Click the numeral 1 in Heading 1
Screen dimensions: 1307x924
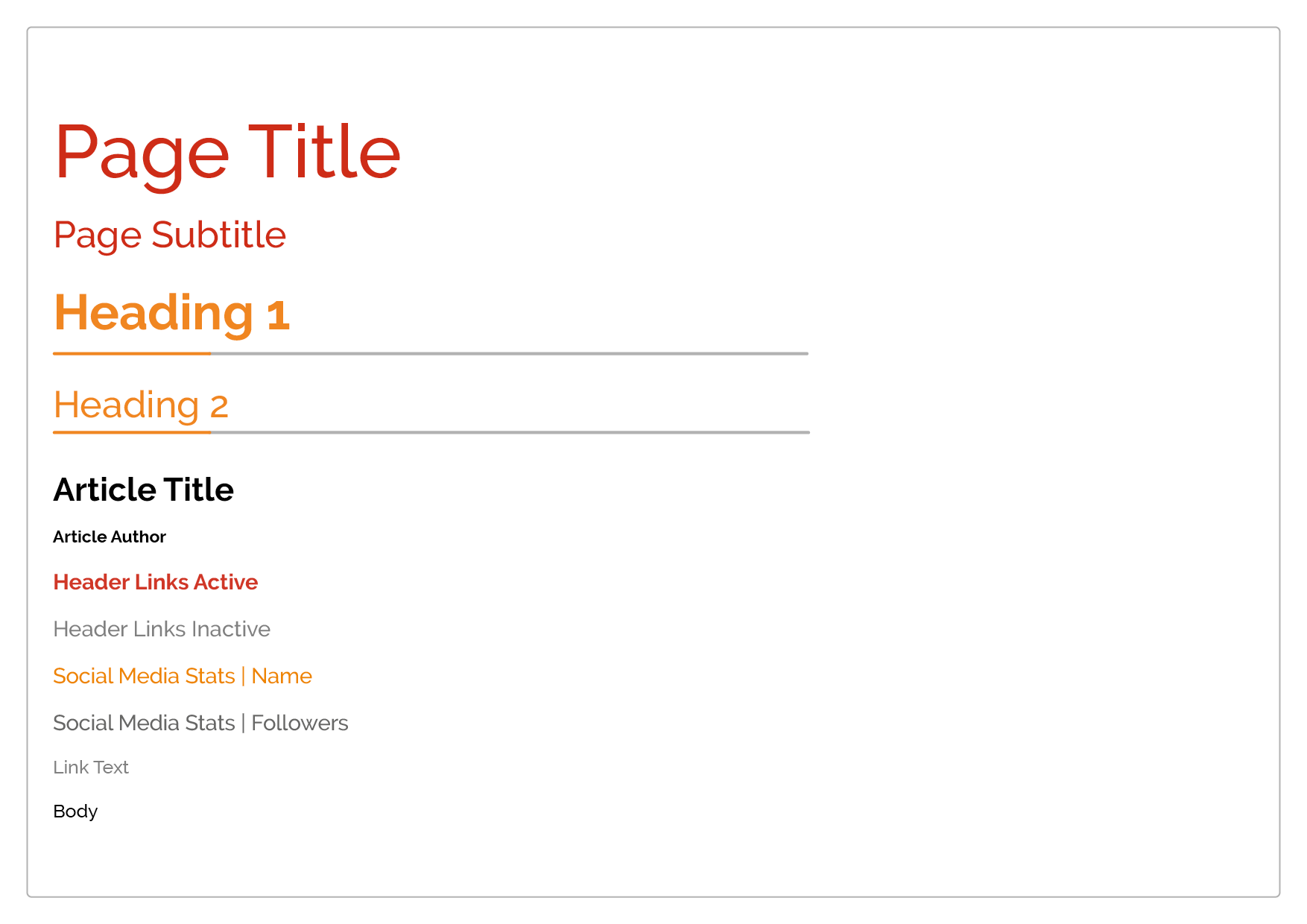click(279, 315)
